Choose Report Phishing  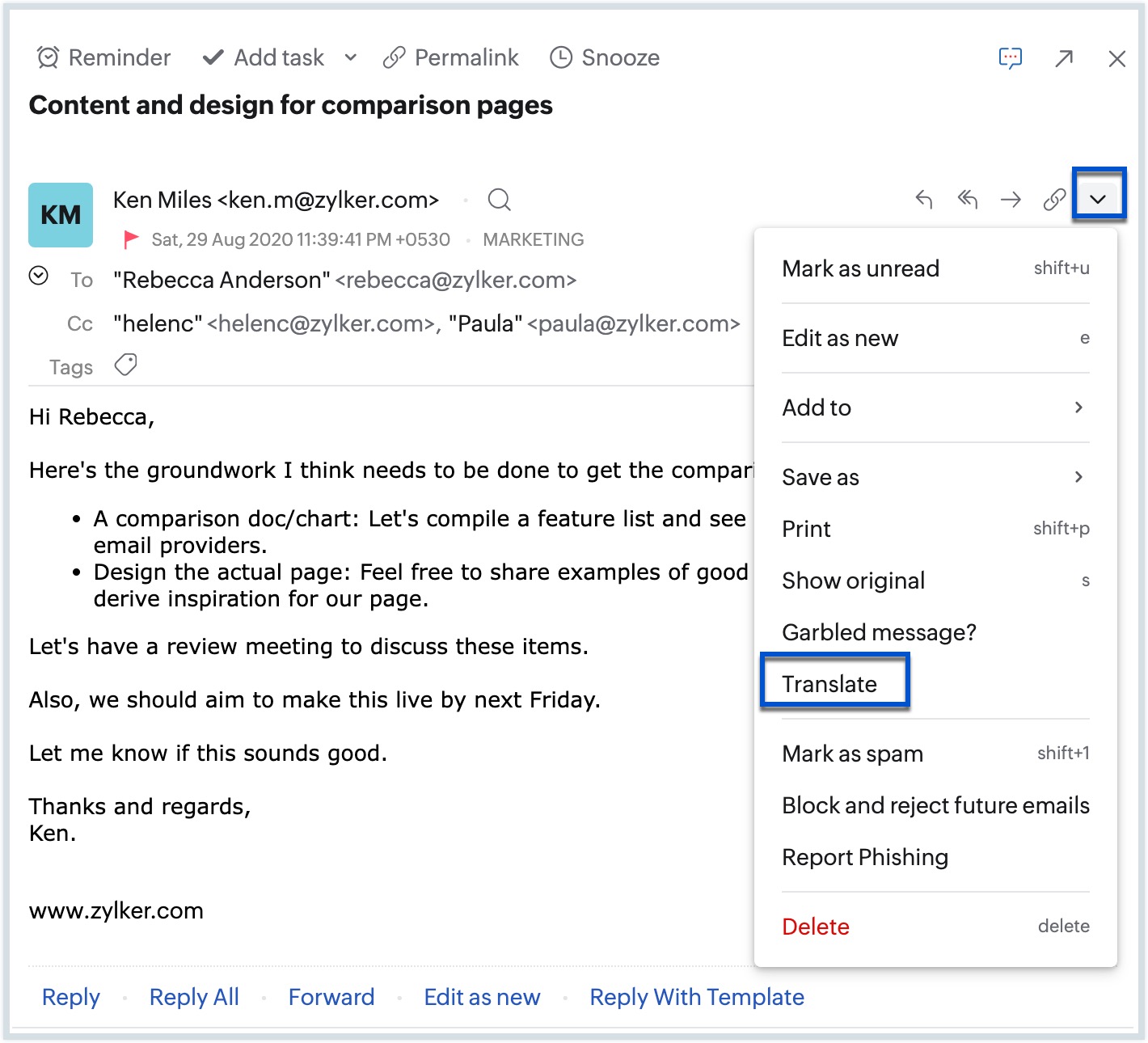click(865, 857)
